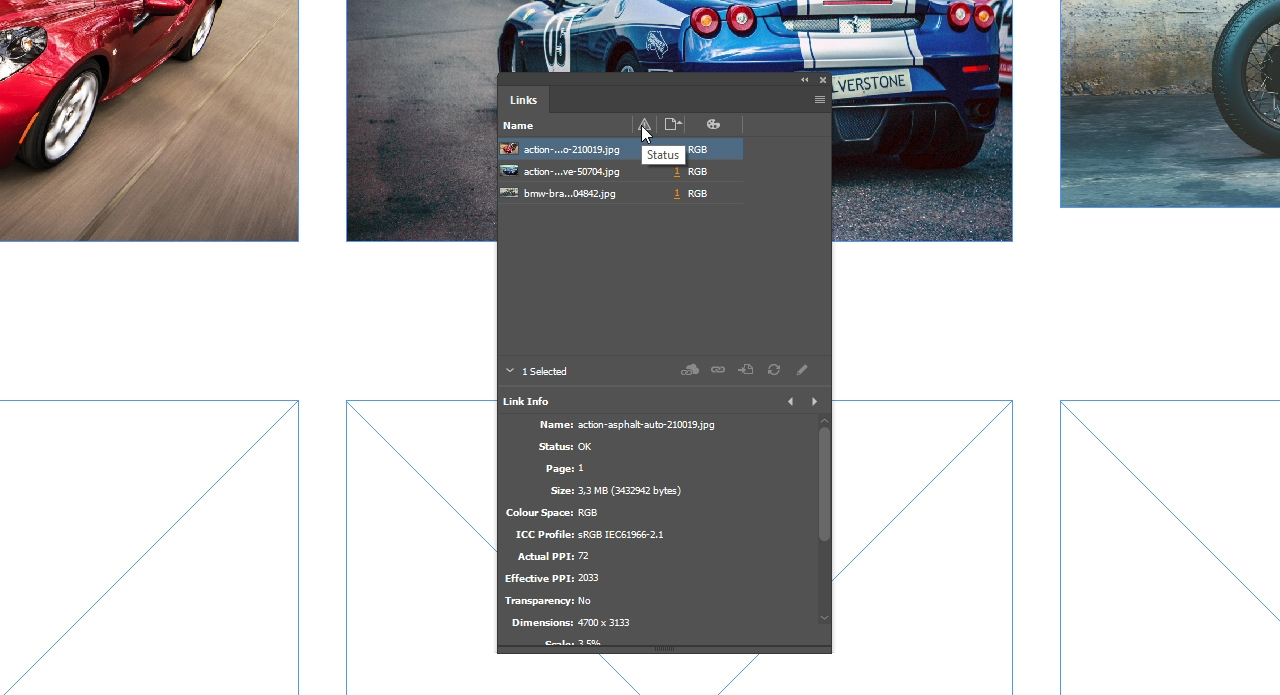Select the Links tab

(x=523, y=100)
